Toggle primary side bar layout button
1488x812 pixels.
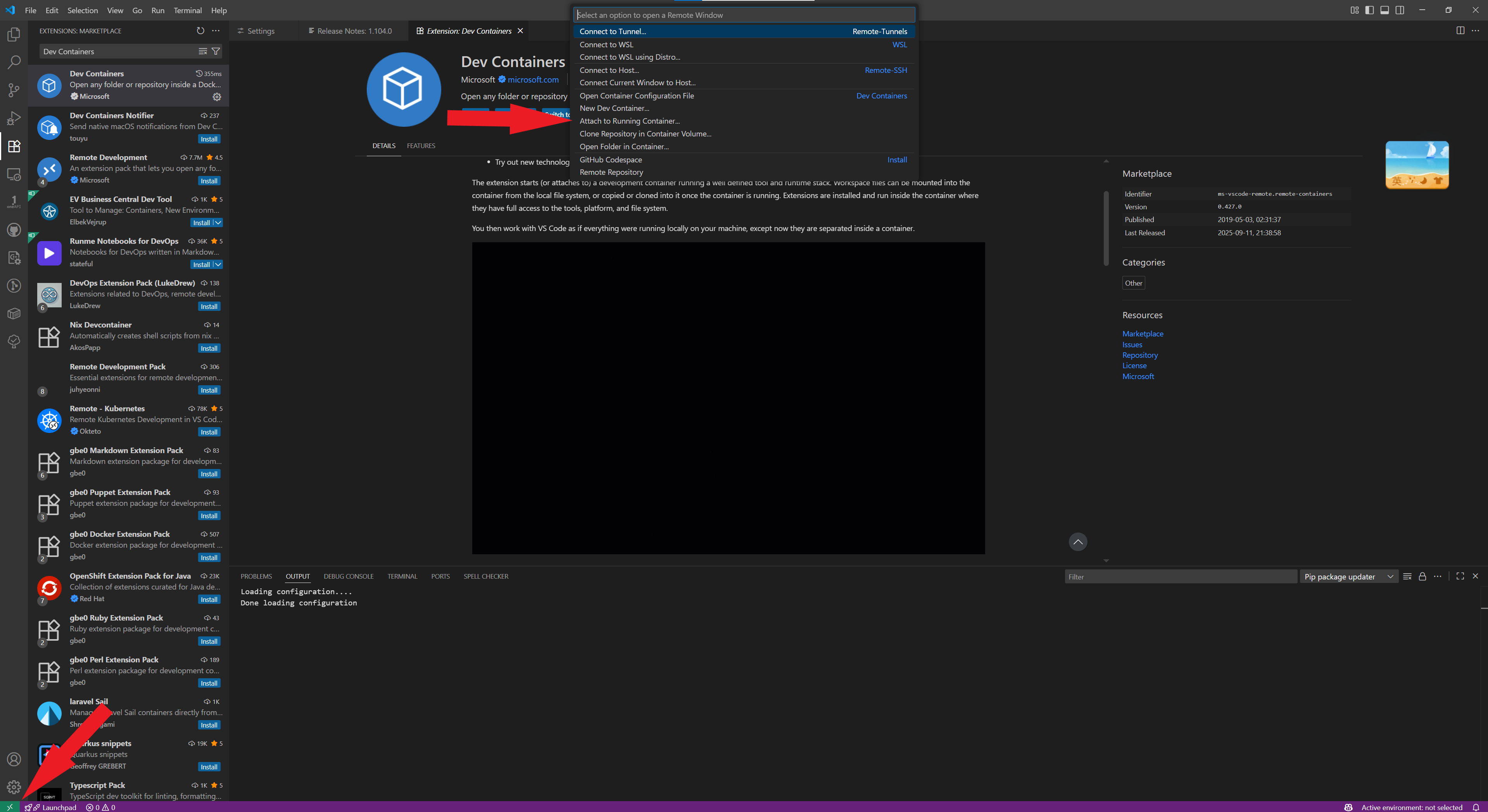pos(1369,10)
